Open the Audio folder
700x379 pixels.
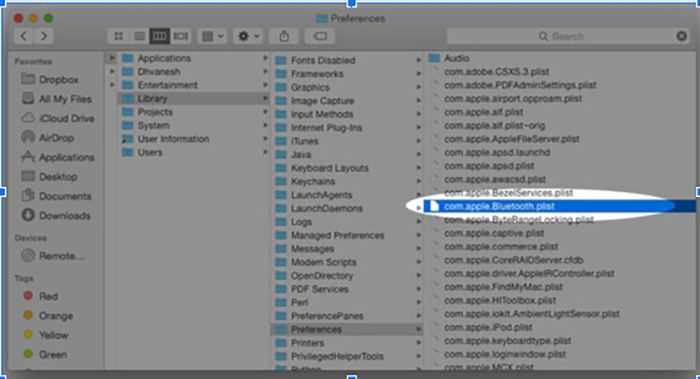[x=449, y=58]
